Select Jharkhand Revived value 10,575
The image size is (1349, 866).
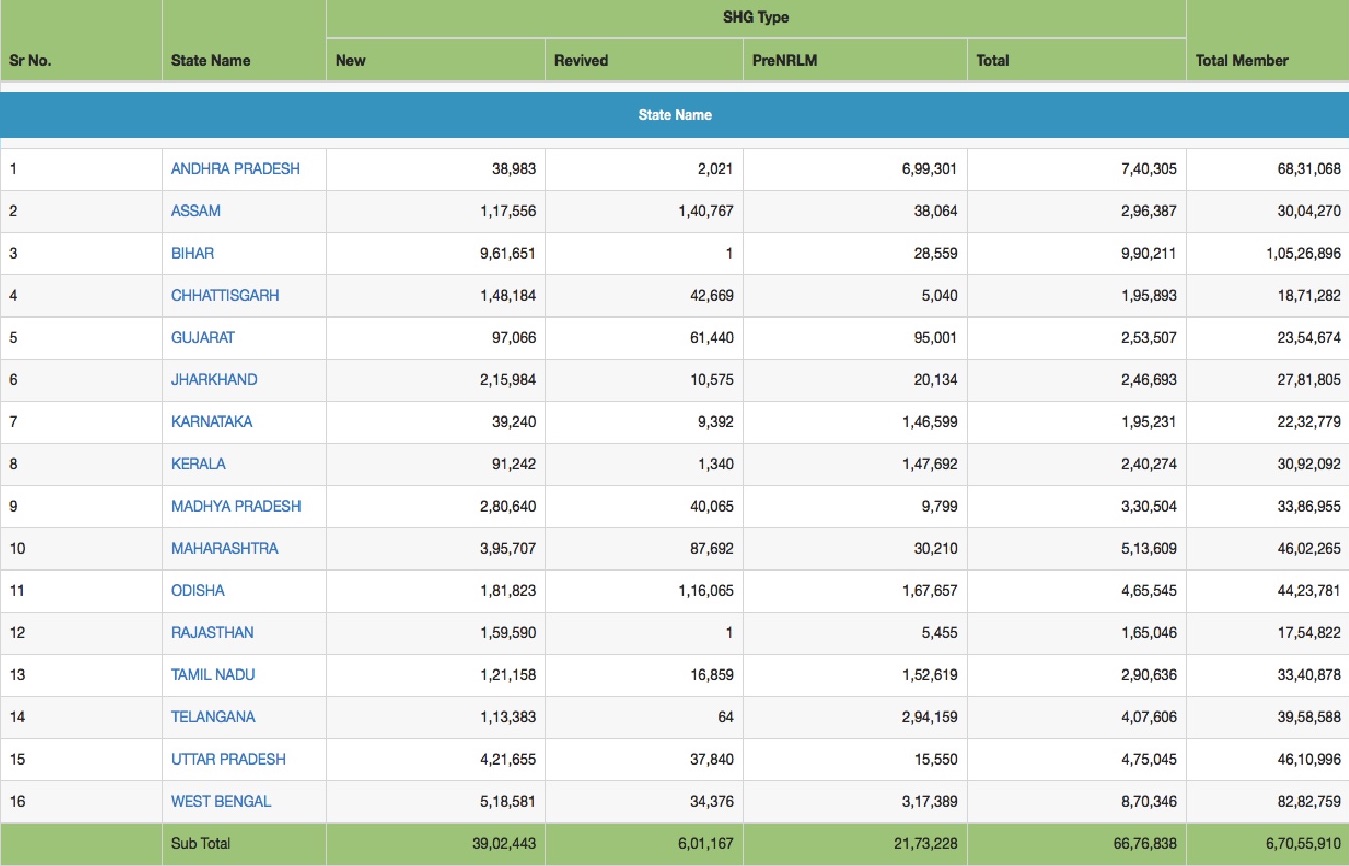[x=712, y=380]
